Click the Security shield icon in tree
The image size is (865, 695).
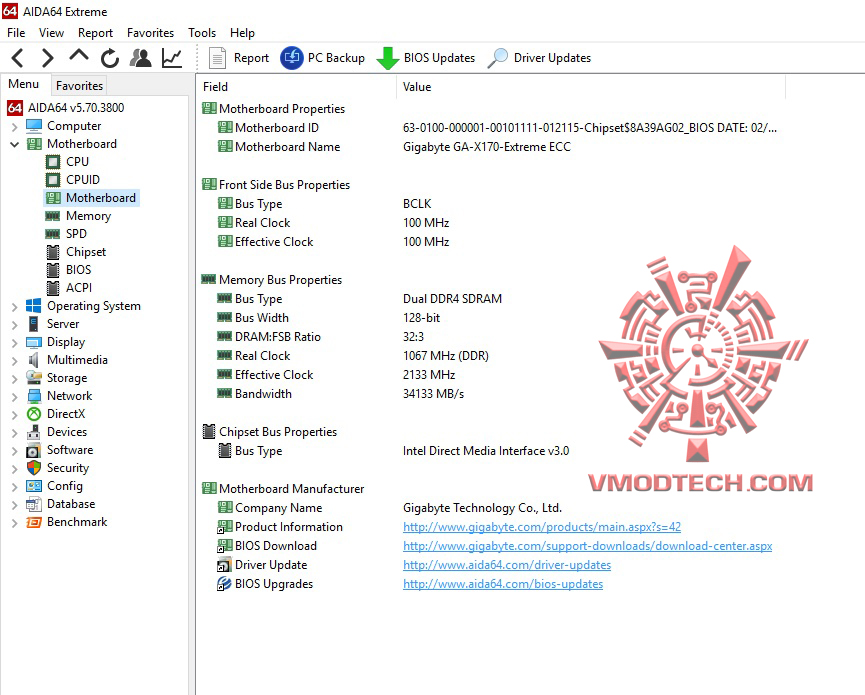pyautogui.click(x=34, y=468)
